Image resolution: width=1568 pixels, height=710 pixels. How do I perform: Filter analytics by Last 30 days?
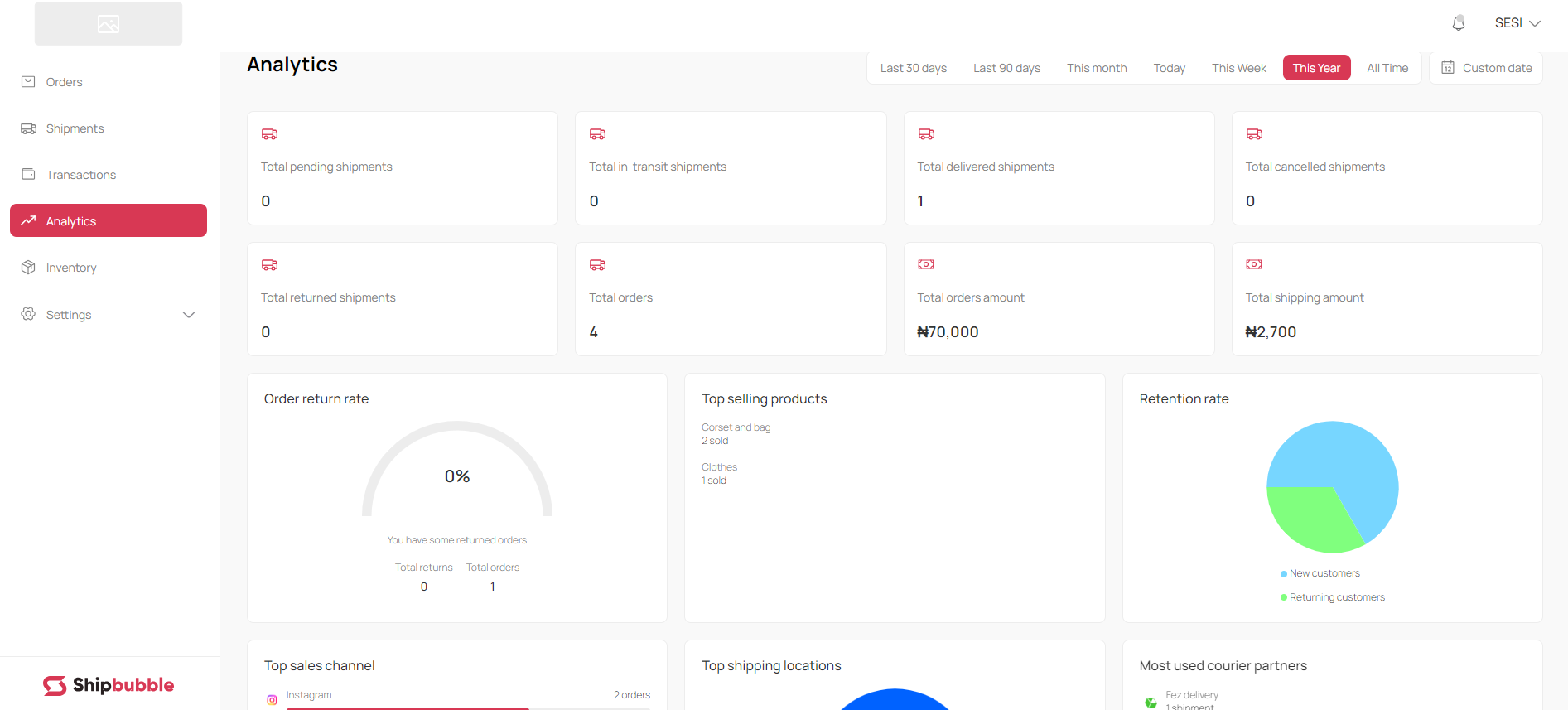pyautogui.click(x=914, y=68)
